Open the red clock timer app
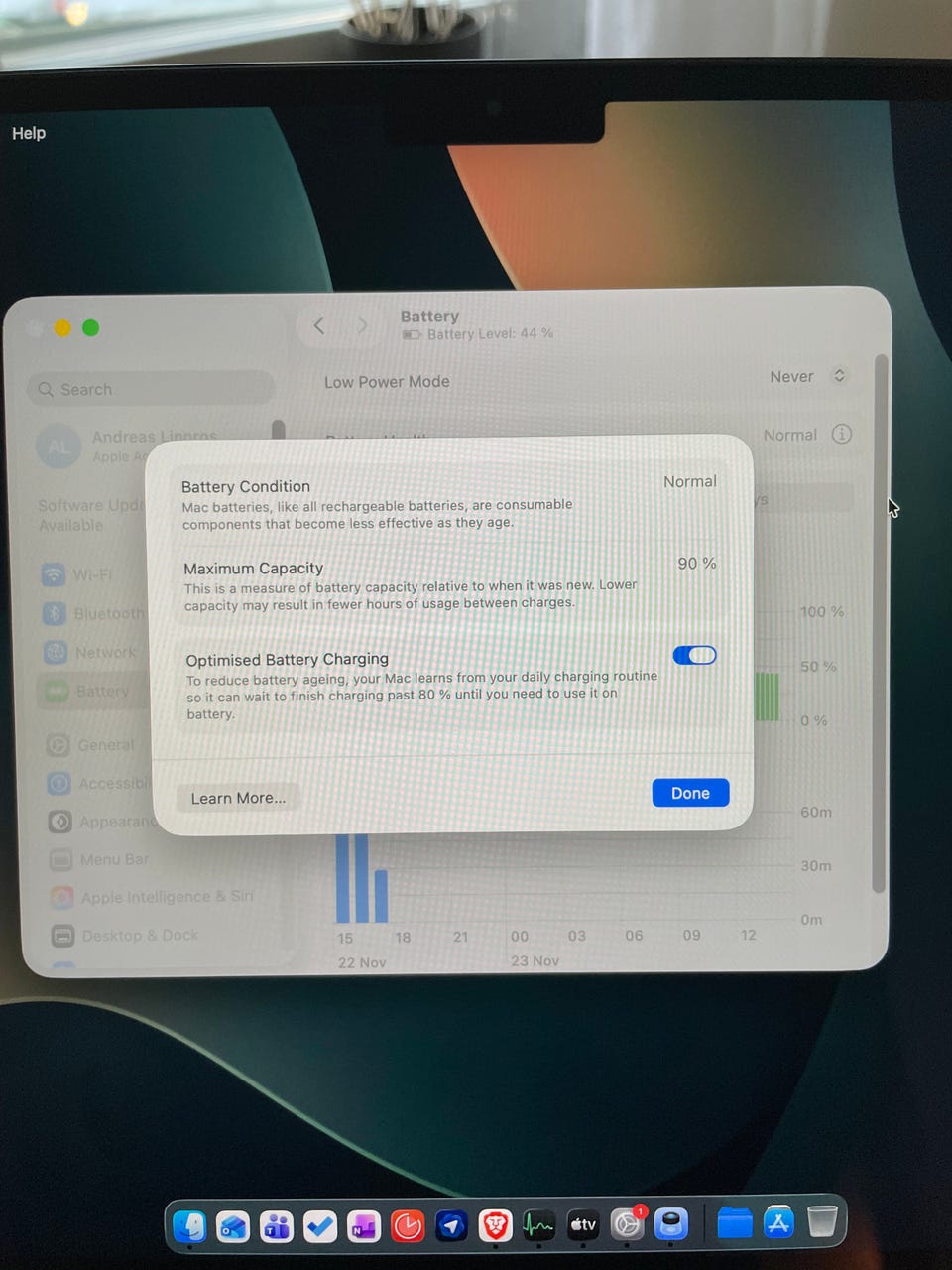The image size is (952, 1270). point(408,1226)
